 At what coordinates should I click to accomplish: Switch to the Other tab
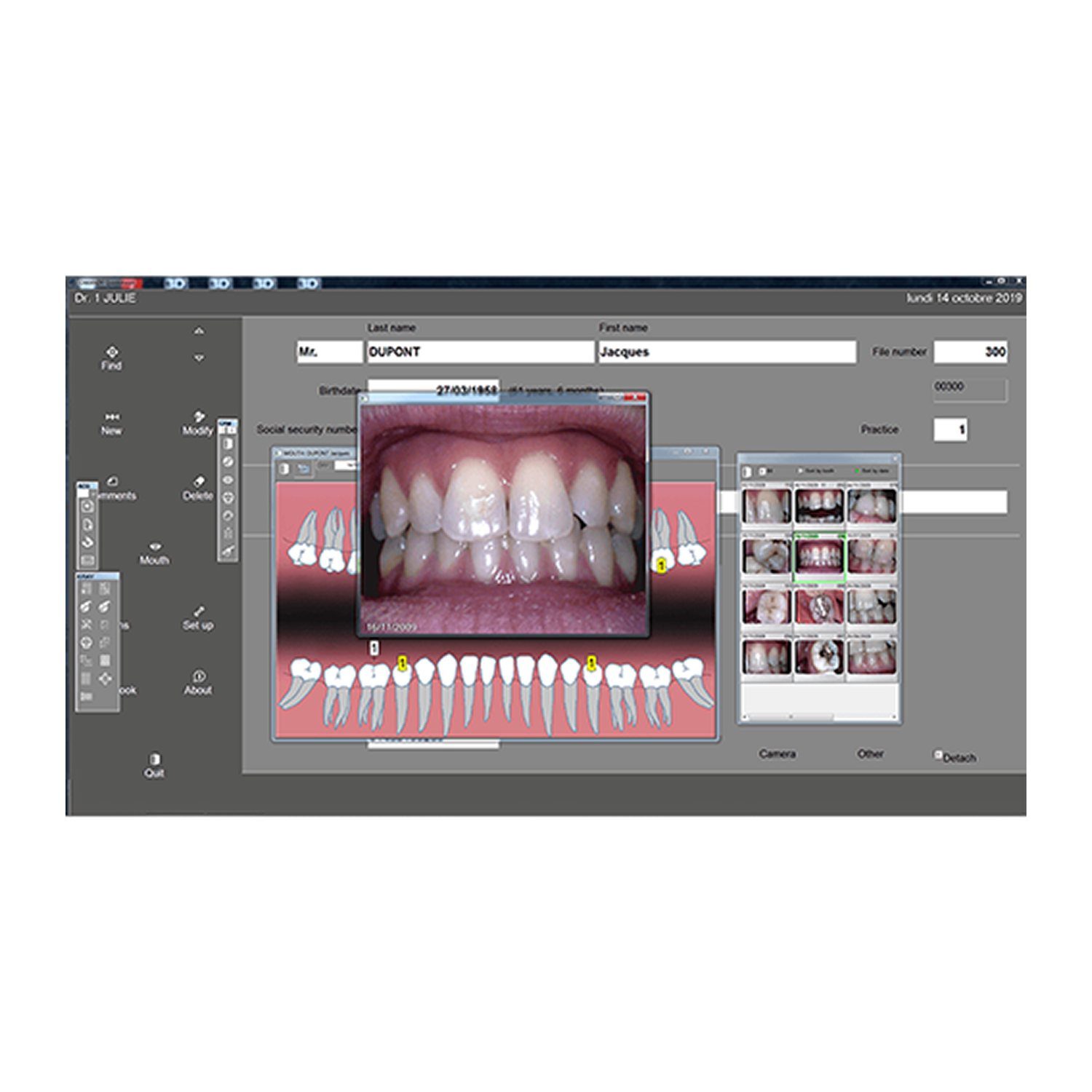click(x=870, y=754)
